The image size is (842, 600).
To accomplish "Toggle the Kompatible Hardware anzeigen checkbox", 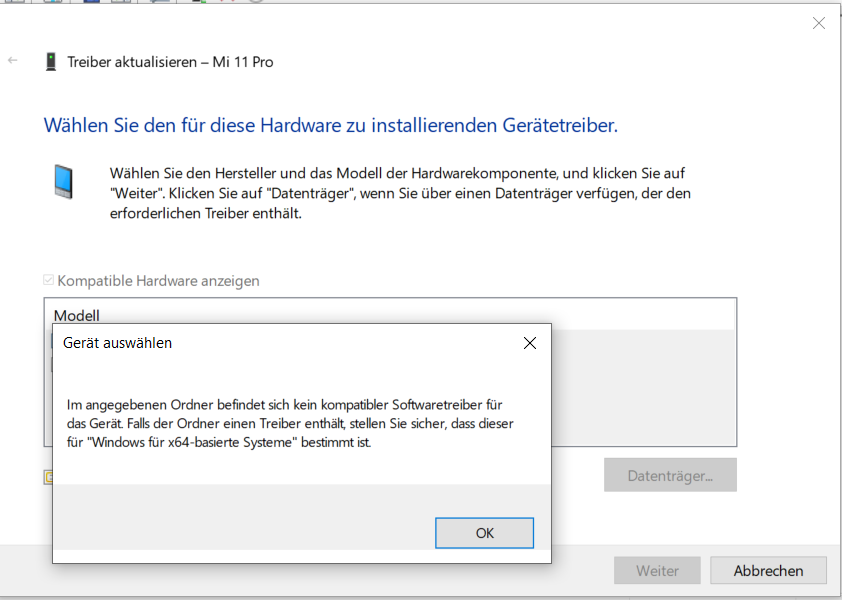I will pos(50,281).
